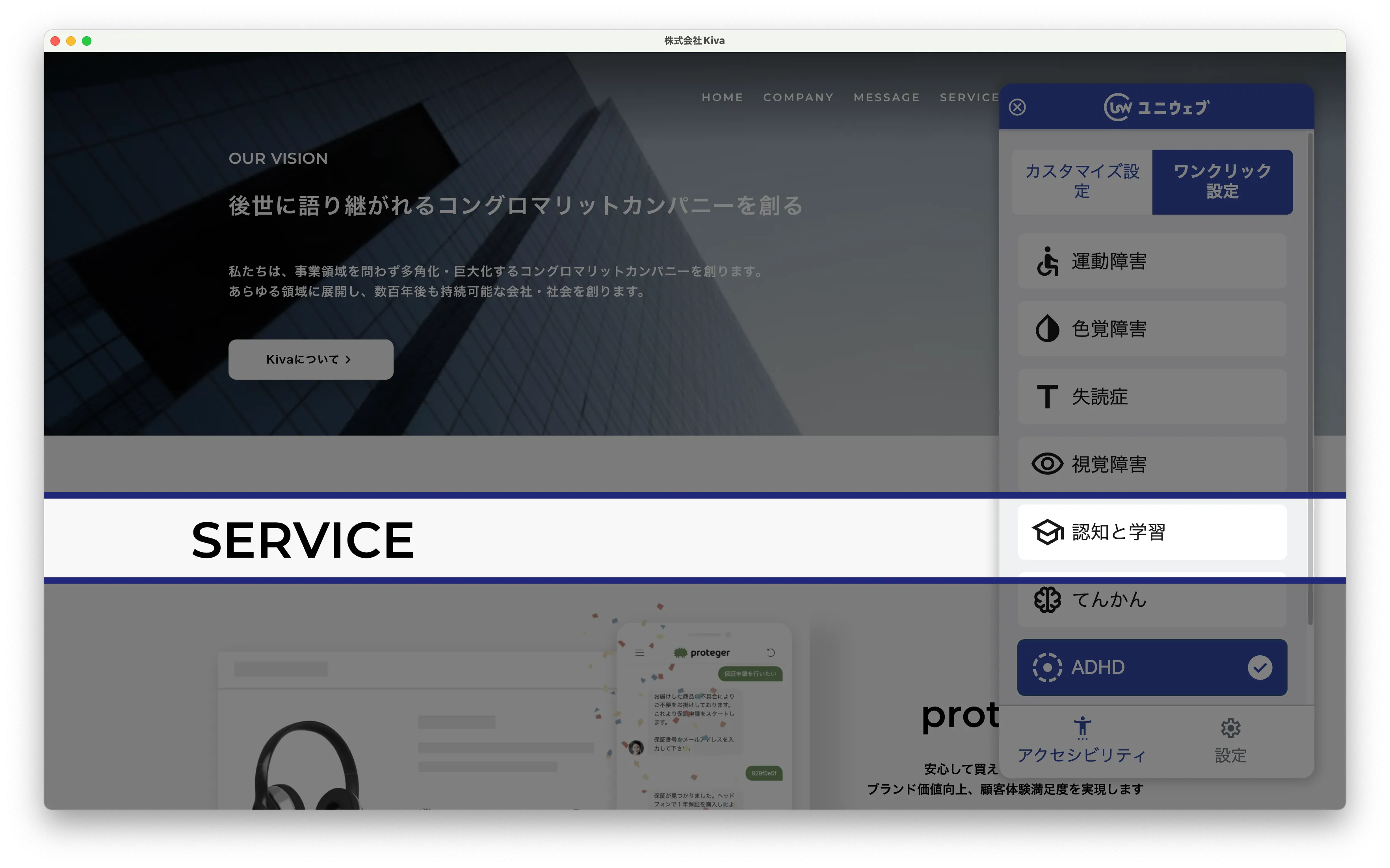Click the 後世に語り継がれる headline text

[x=516, y=205]
